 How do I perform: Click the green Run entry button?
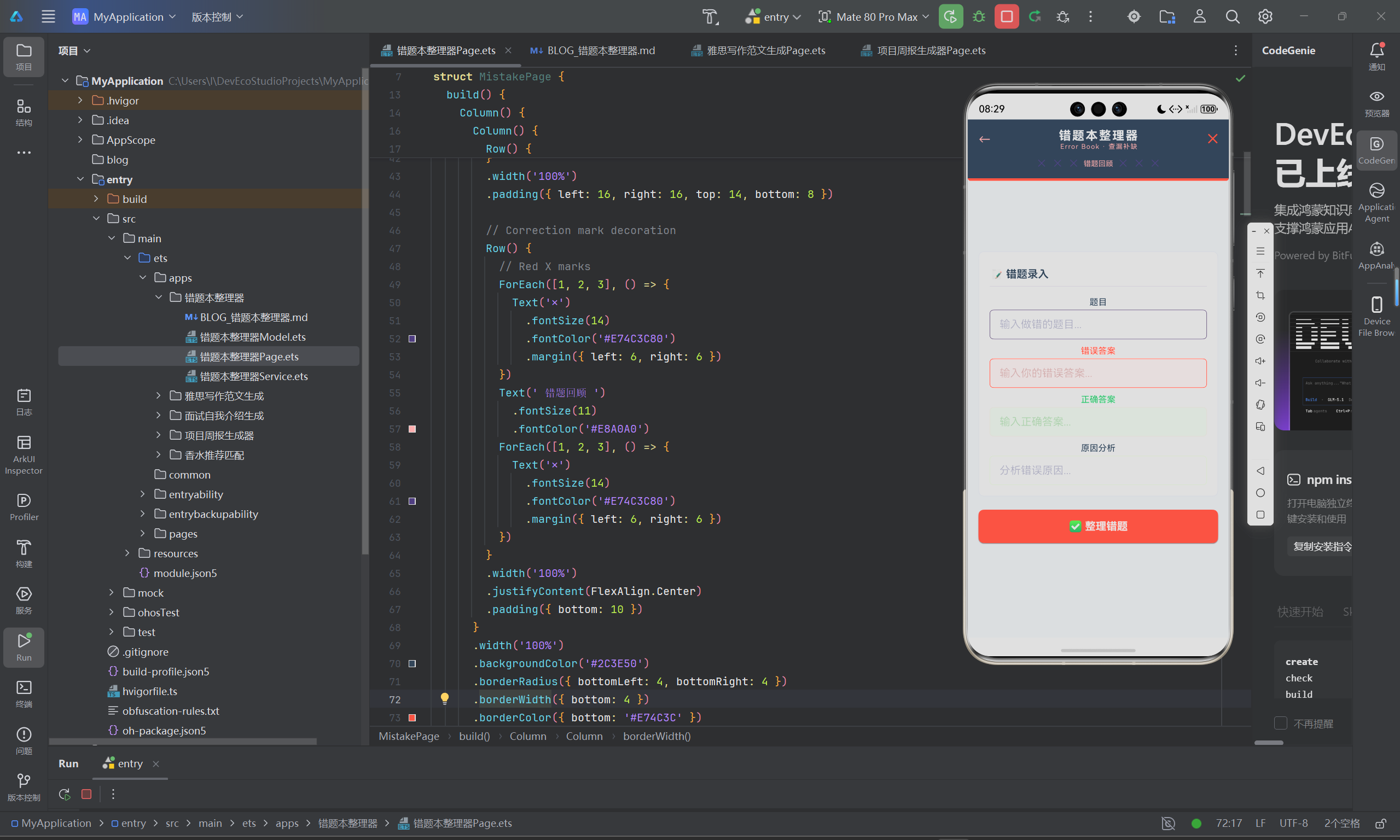950,17
